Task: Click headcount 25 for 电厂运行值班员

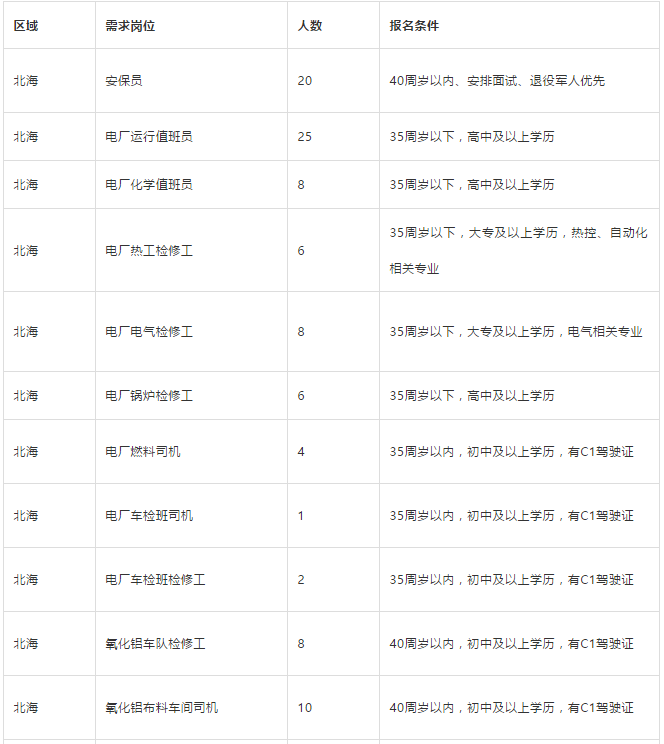Action: [304, 136]
